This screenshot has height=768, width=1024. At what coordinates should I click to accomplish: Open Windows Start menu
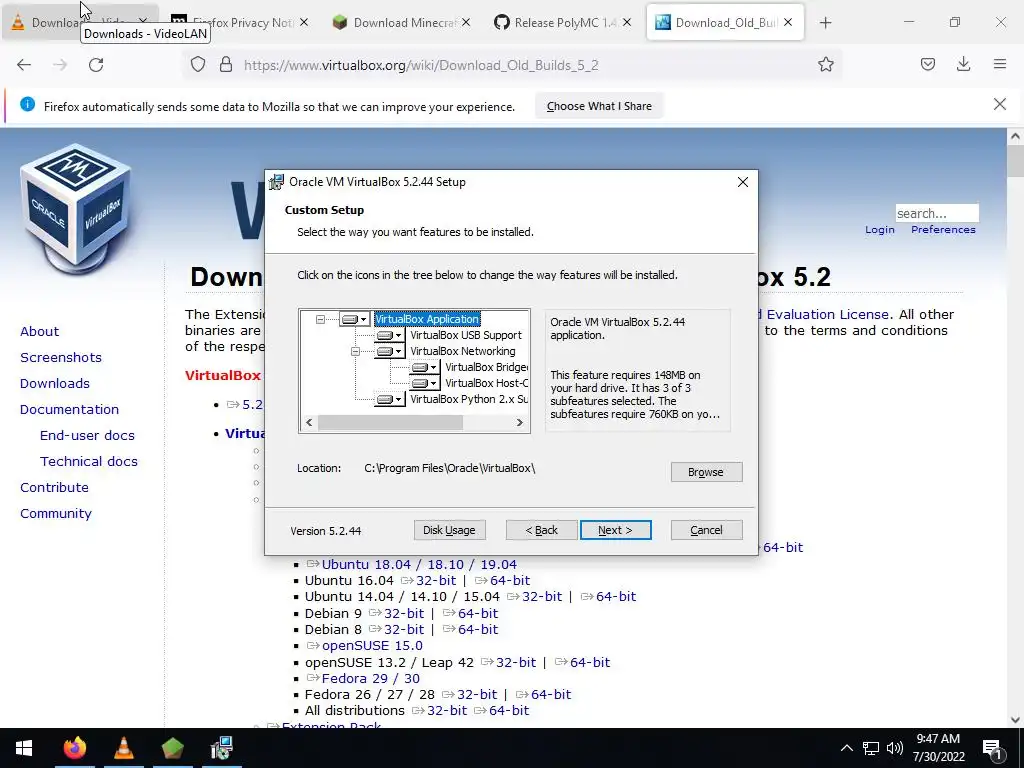tap(24, 748)
